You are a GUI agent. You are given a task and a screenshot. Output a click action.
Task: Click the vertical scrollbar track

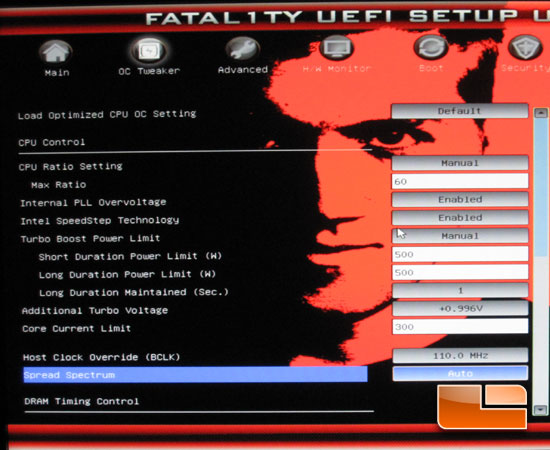[541, 261]
